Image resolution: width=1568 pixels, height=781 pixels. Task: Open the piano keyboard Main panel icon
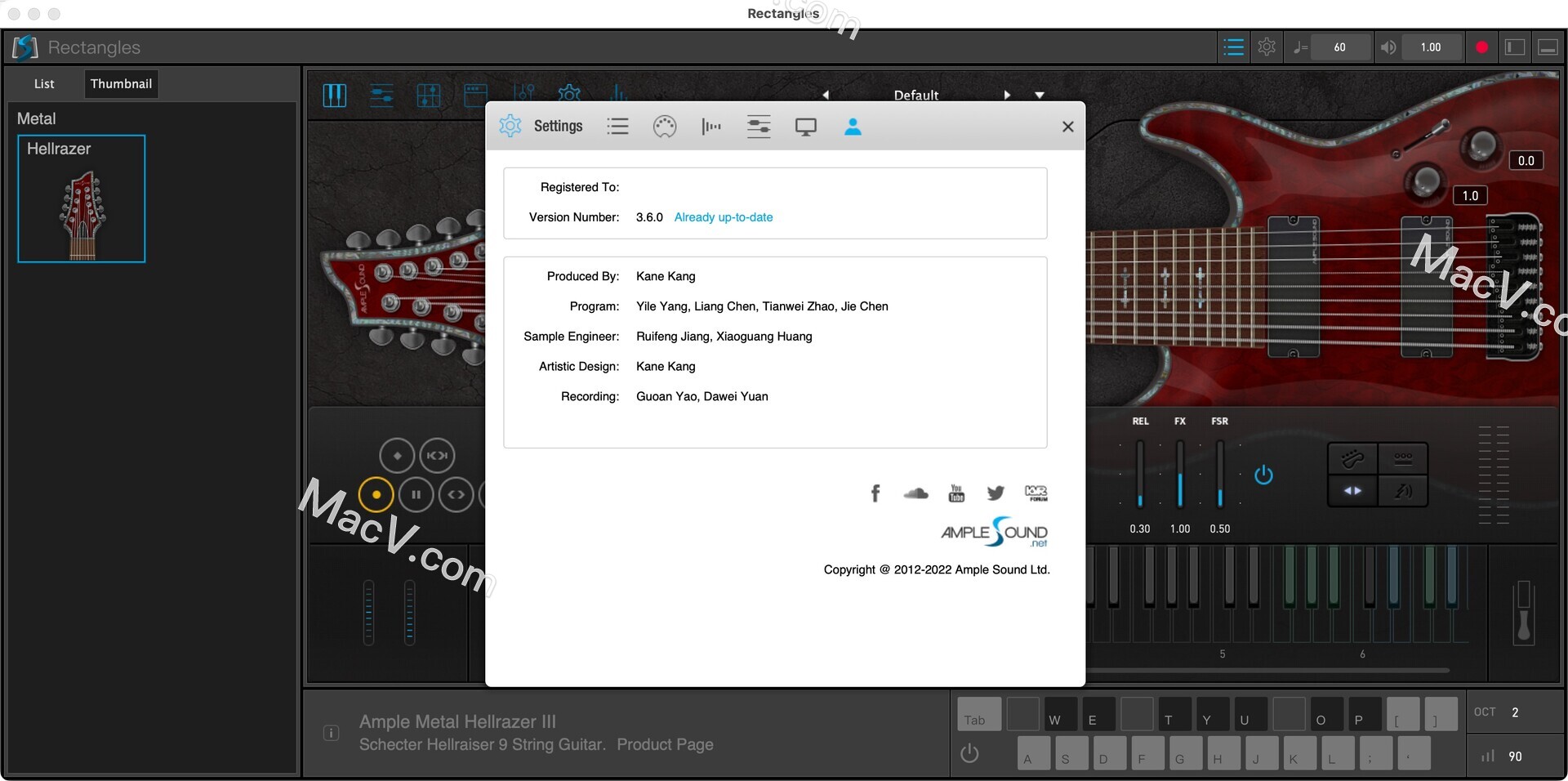[x=335, y=96]
